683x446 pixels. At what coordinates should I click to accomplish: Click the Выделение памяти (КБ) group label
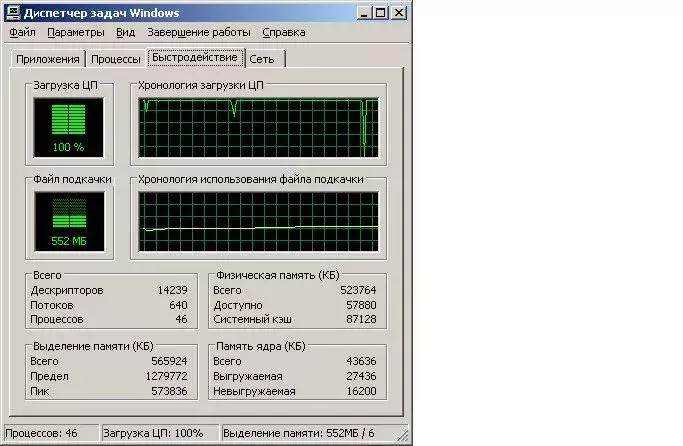point(93,346)
